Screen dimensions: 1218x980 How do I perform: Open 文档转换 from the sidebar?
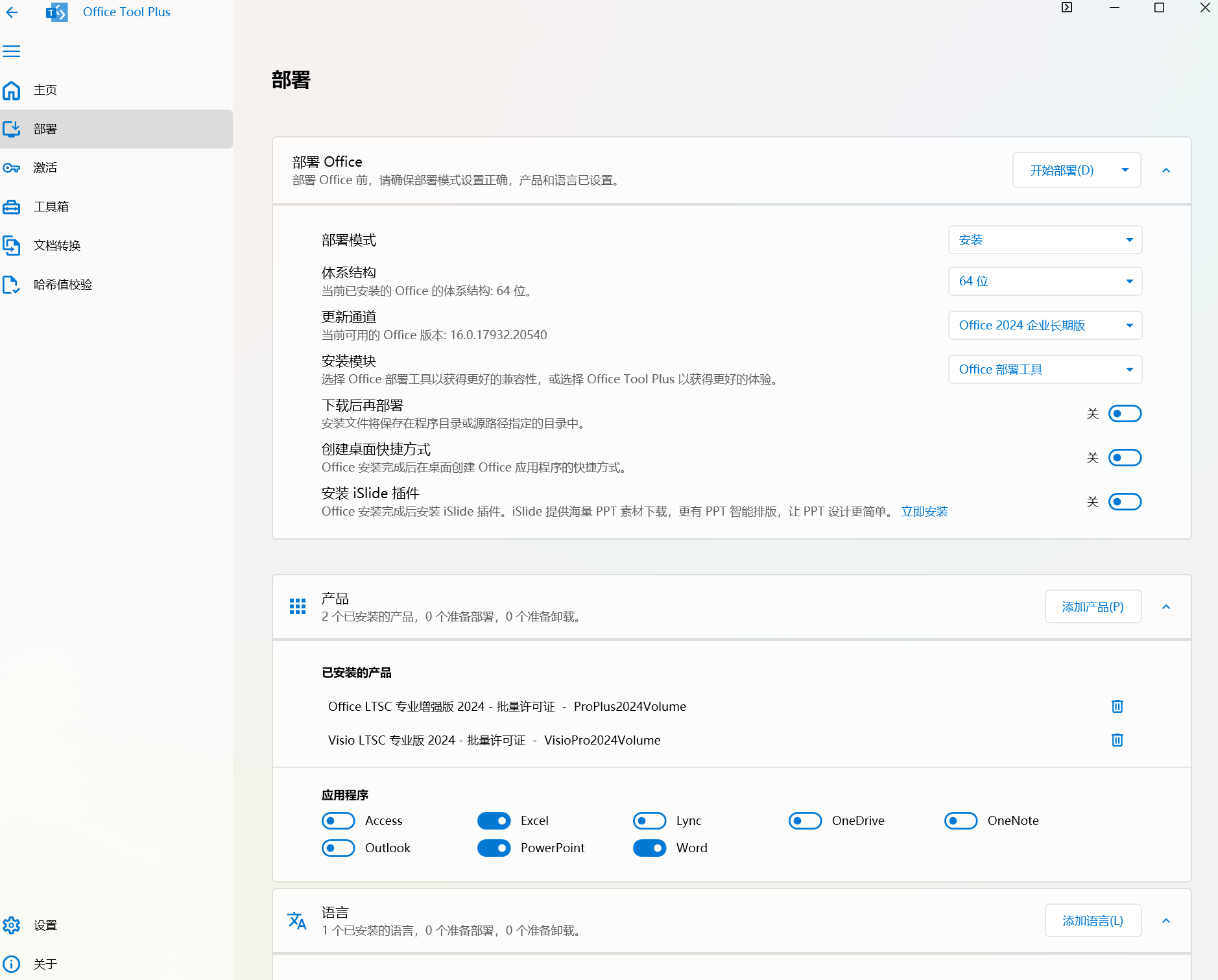(x=116, y=246)
